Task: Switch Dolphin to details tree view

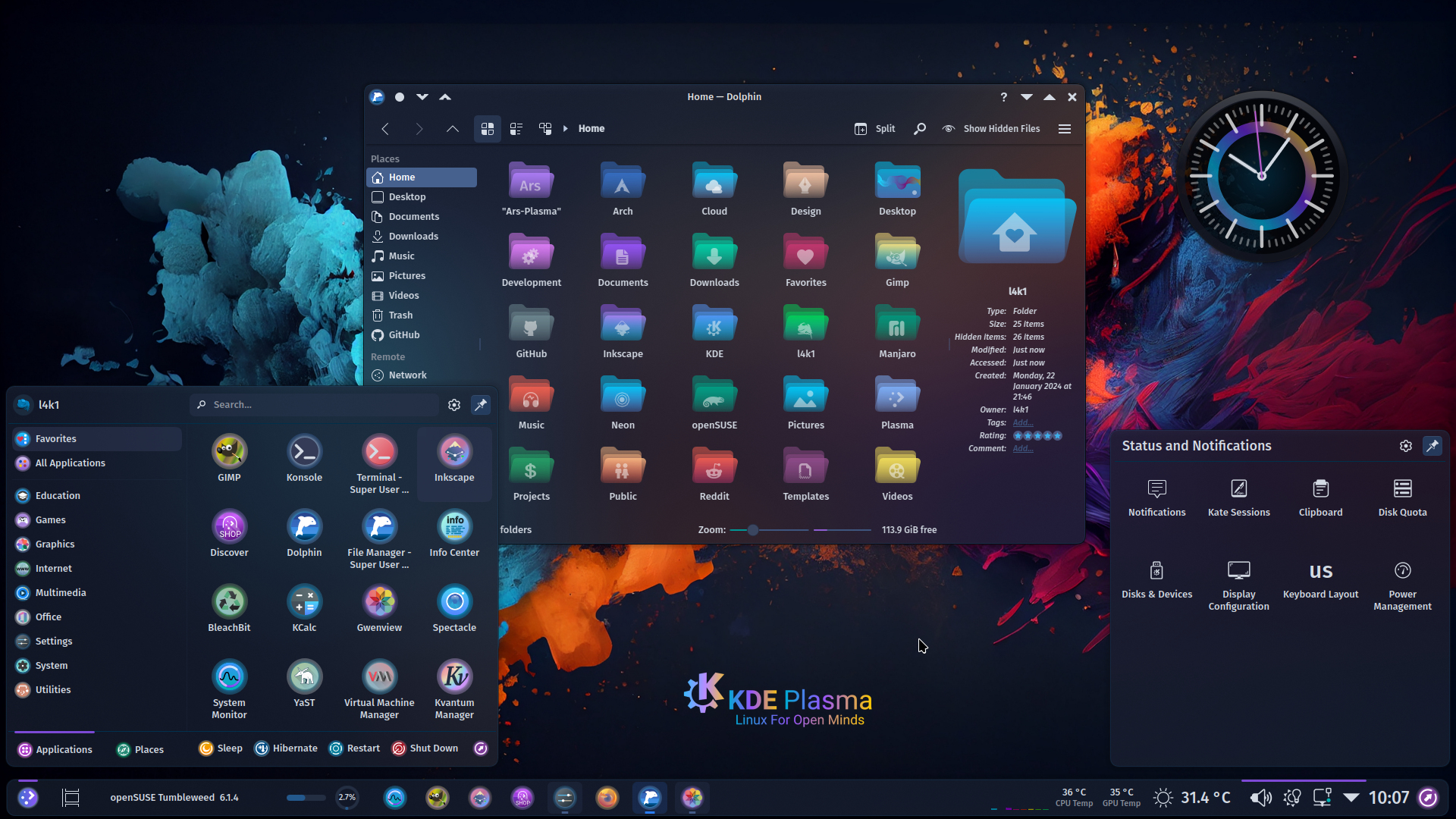Action: [545, 129]
